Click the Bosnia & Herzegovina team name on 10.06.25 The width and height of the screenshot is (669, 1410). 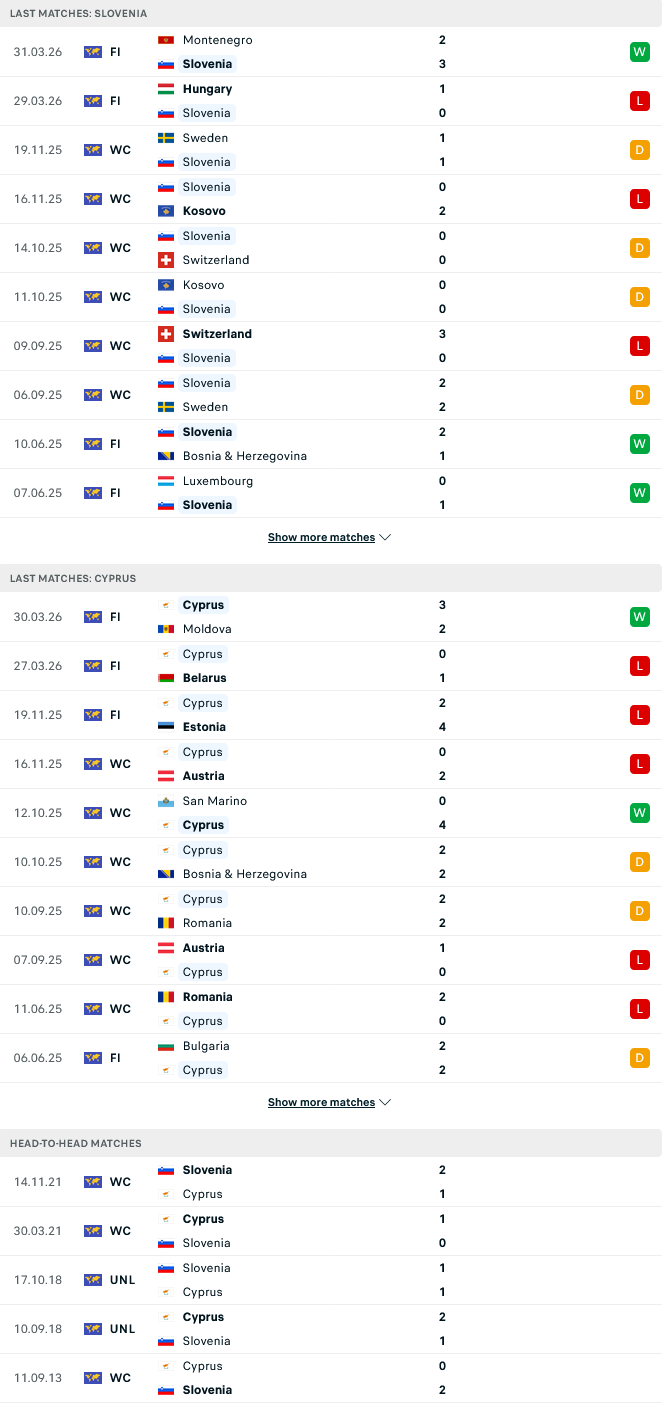[x=245, y=456]
